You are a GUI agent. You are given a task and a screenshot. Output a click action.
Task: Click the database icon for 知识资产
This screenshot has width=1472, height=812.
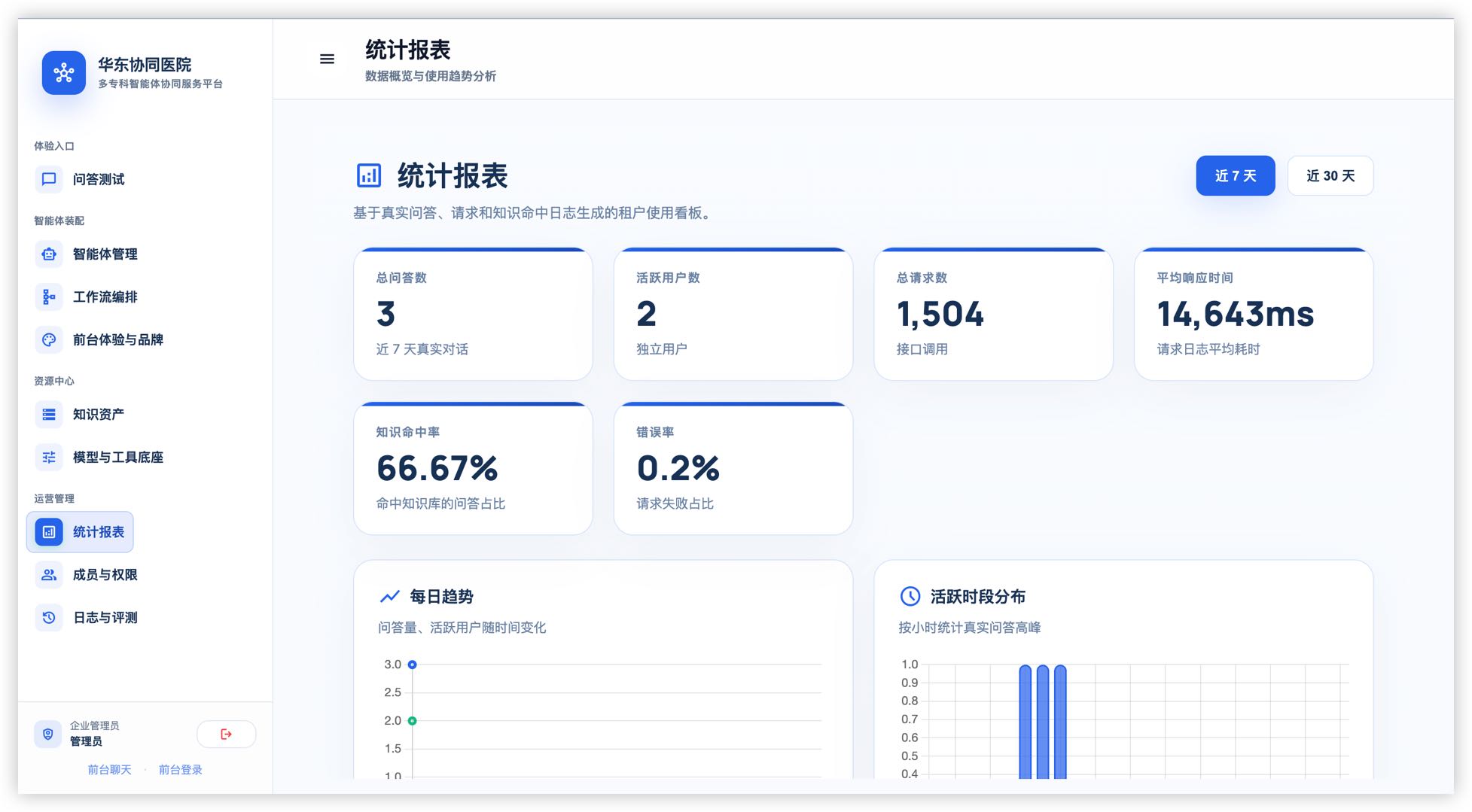(49, 415)
